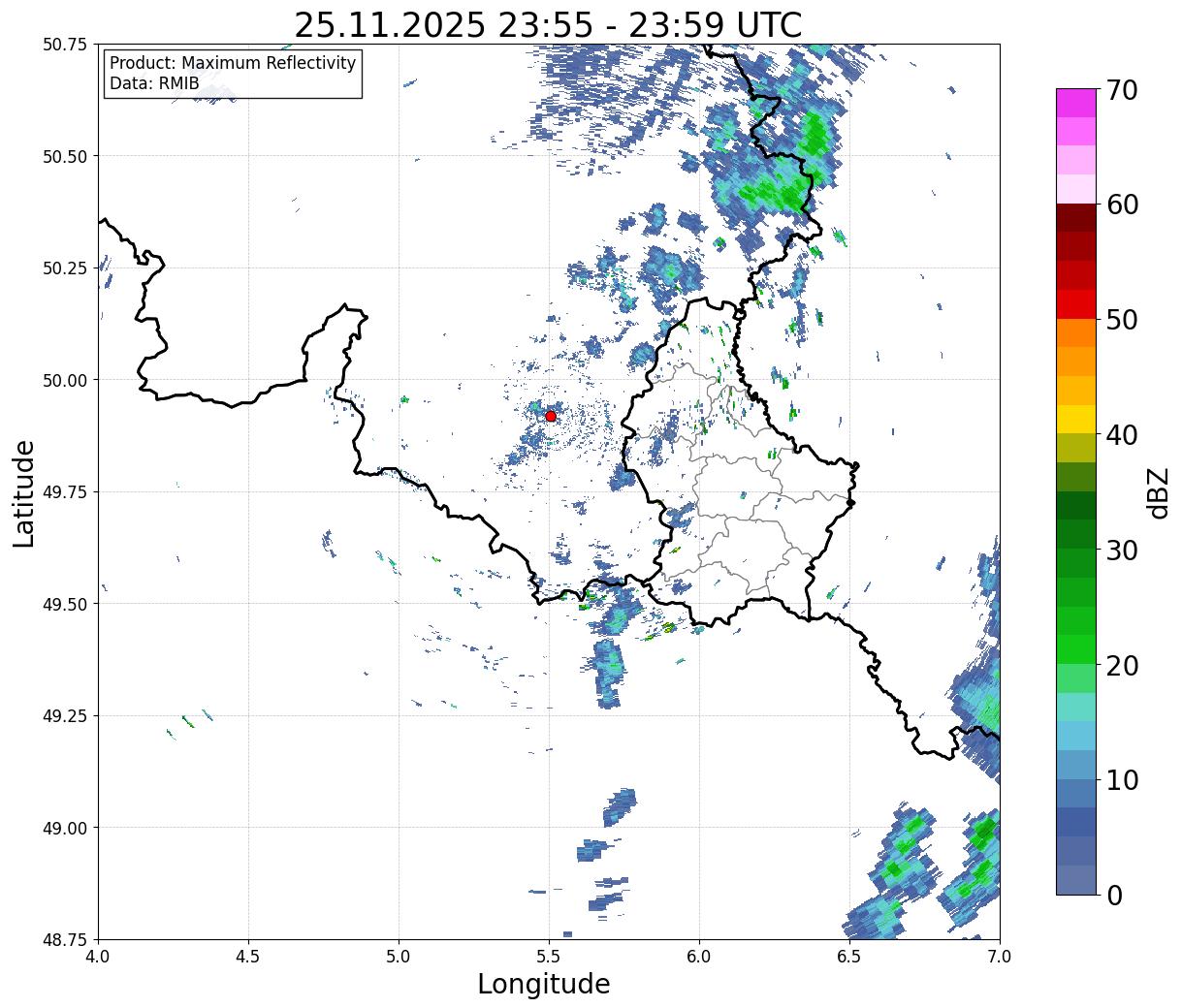Click the dark maroon colorbar swatch below 60

(1076, 218)
